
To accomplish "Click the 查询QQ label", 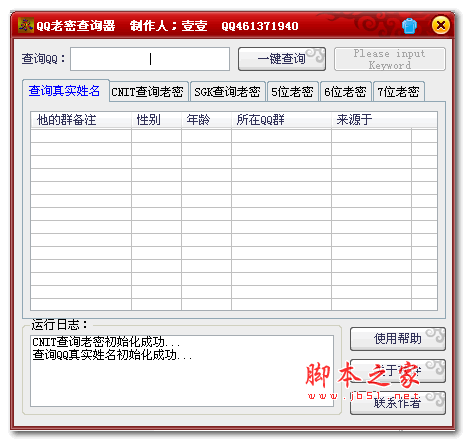I will [x=43, y=59].
